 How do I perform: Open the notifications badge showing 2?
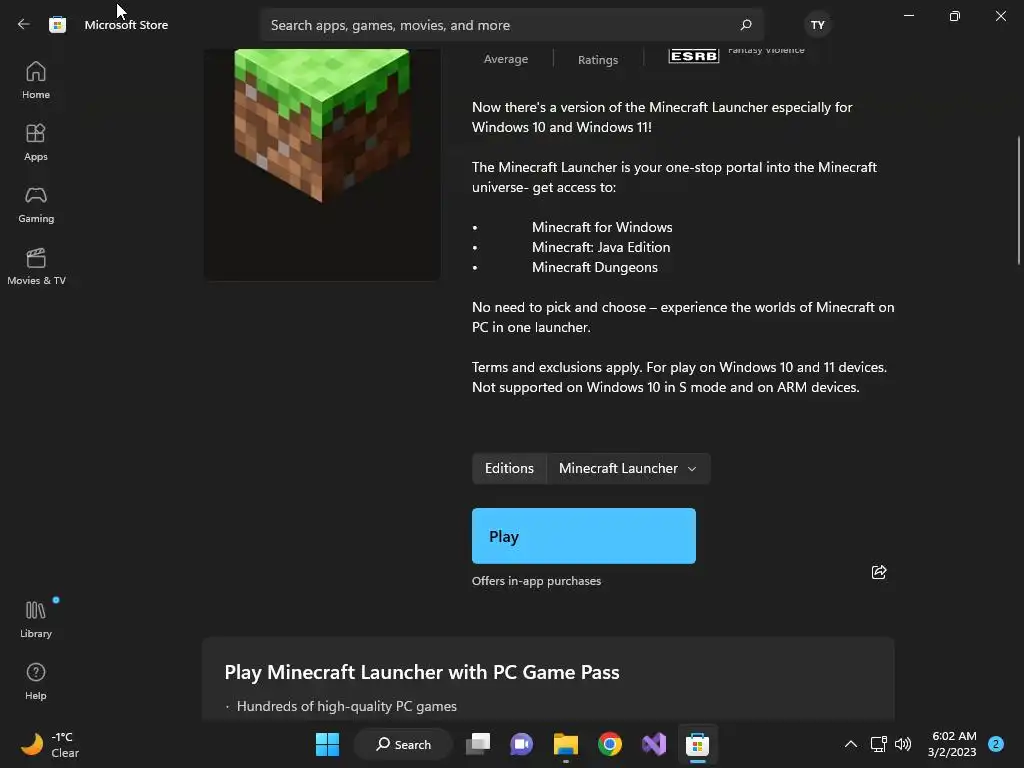996,744
